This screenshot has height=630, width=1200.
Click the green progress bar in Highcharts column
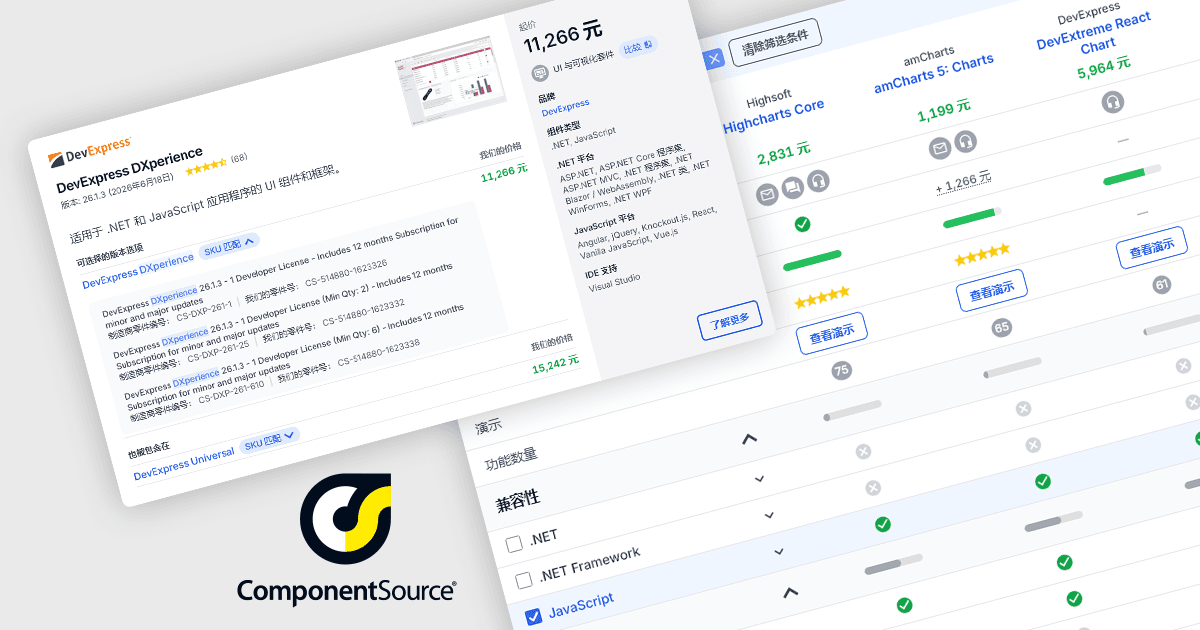point(811,261)
